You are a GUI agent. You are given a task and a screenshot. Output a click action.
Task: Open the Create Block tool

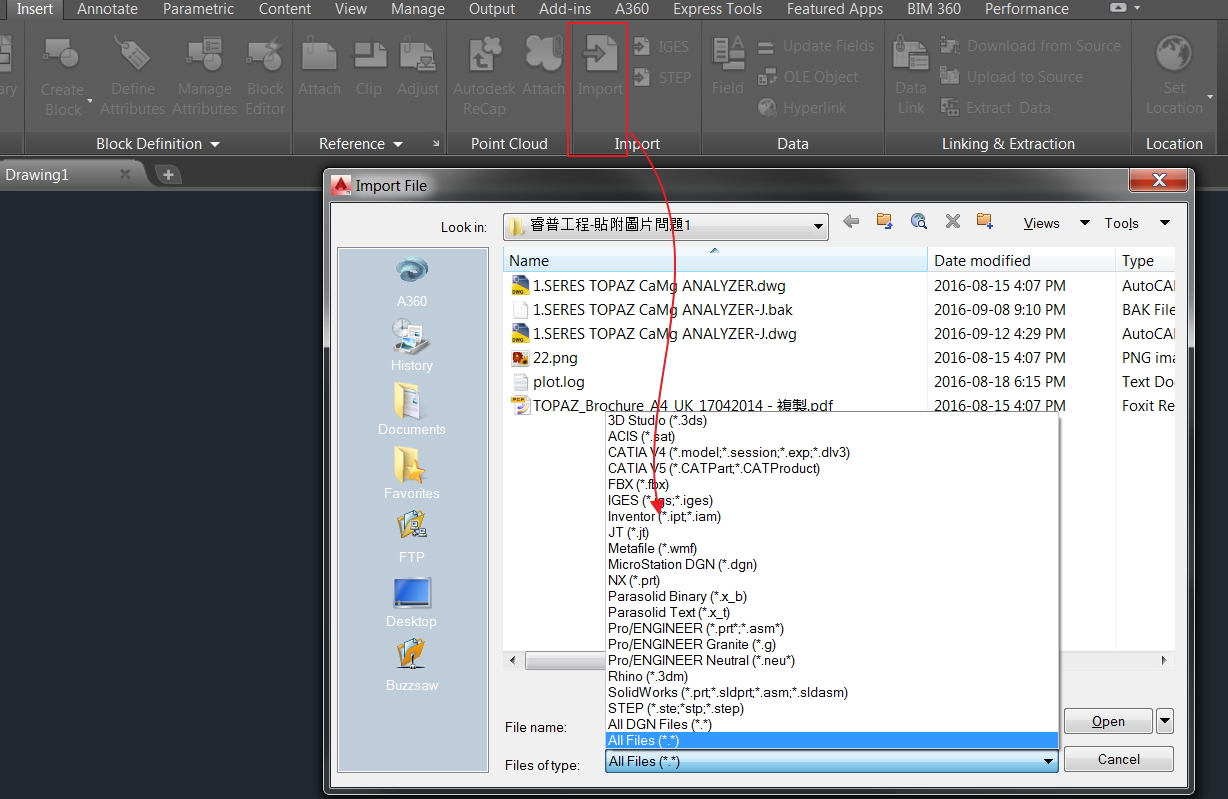pos(62,75)
